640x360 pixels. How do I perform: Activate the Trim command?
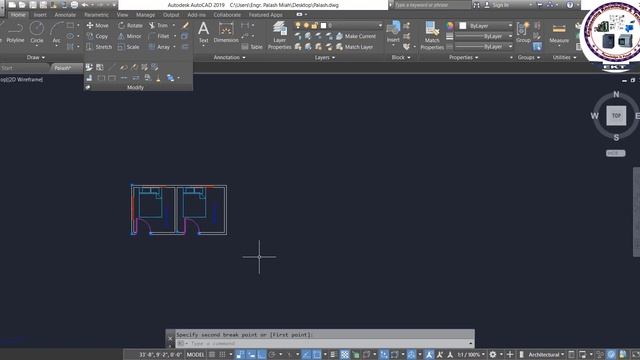pos(158,25)
